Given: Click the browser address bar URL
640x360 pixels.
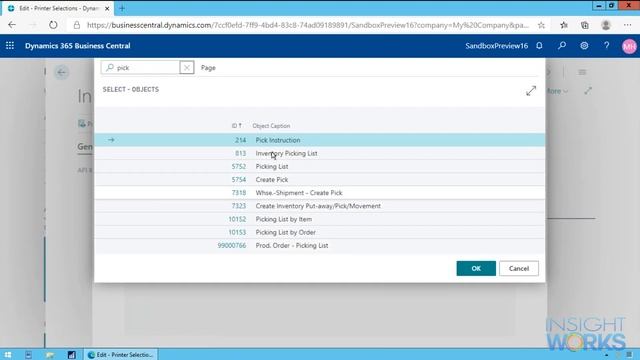Looking at the screenshot, I should point(307,25).
